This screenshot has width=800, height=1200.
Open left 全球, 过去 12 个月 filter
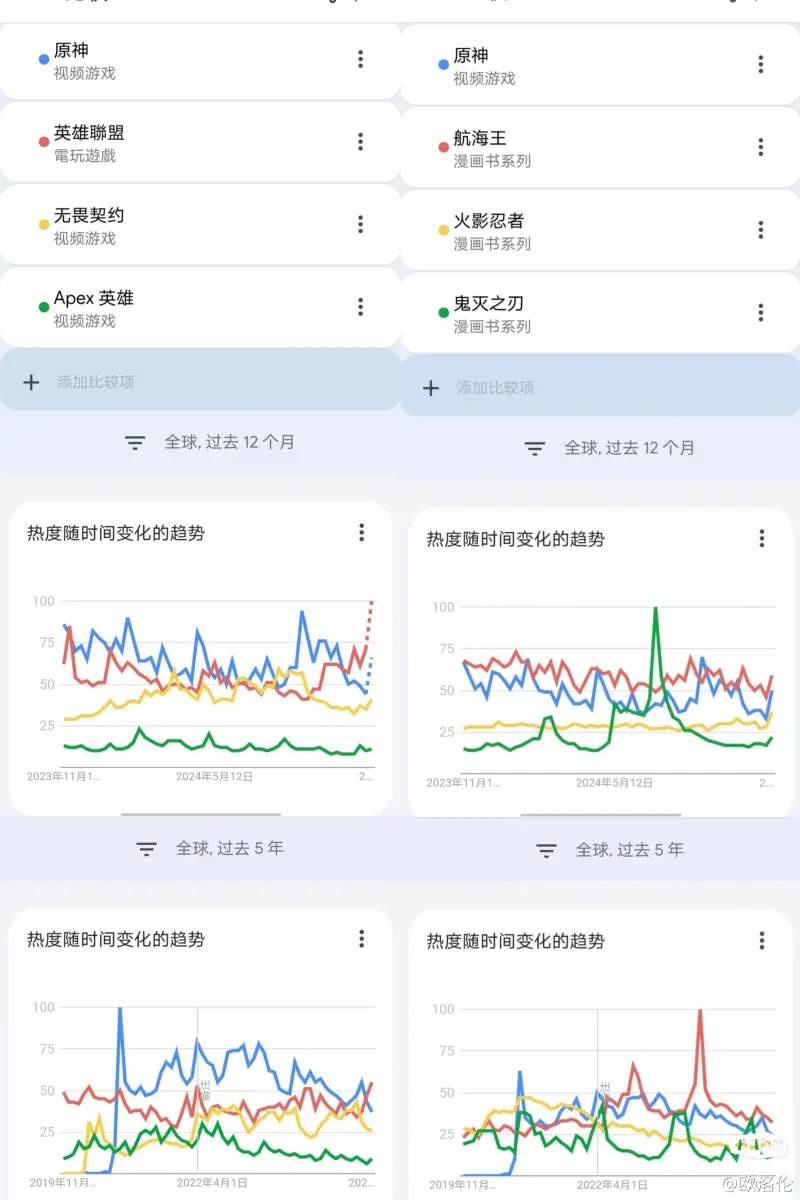pos(210,442)
